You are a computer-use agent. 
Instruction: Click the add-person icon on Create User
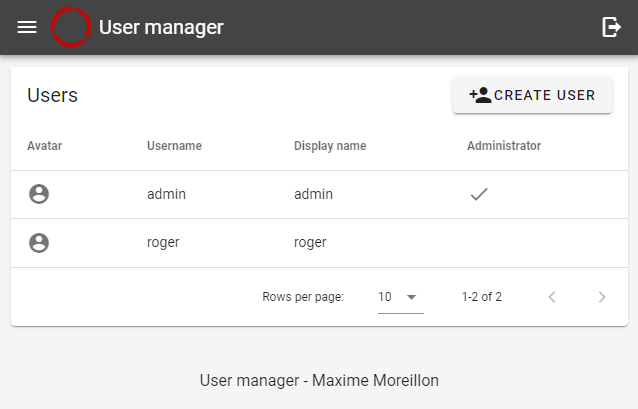click(x=480, y=95)
